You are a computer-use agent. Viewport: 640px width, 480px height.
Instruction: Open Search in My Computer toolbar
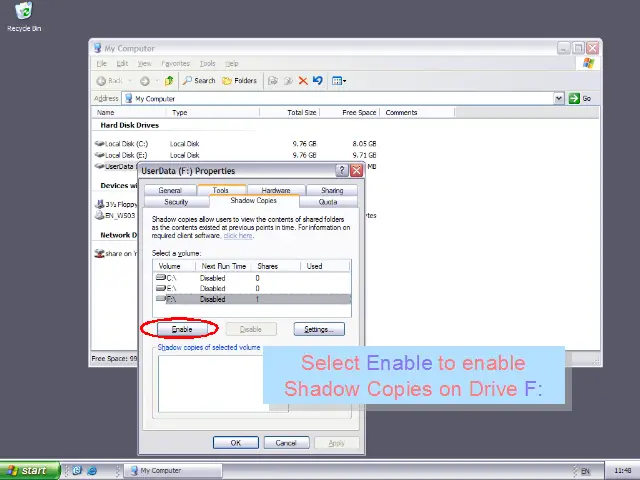point(199,80)
